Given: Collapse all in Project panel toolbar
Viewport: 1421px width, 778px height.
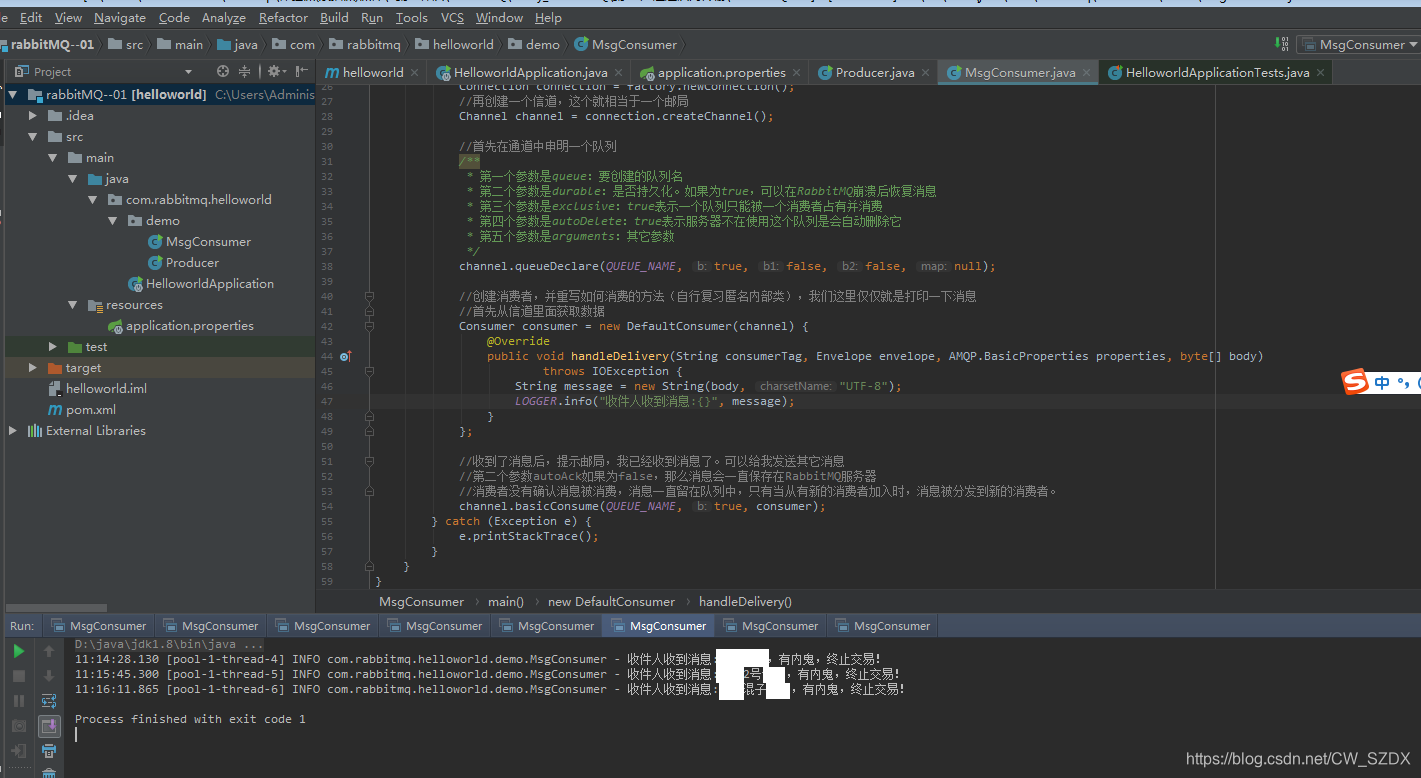Looking at the screenshot, I should pos(244,71).
